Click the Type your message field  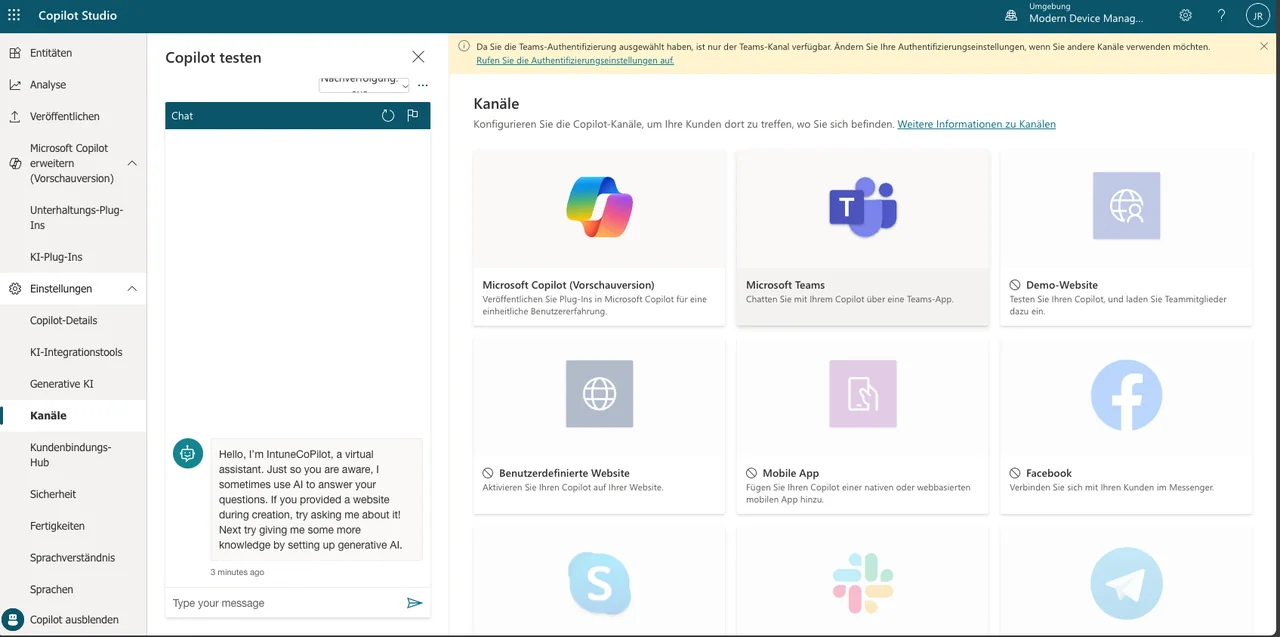[x=284, y=603]
